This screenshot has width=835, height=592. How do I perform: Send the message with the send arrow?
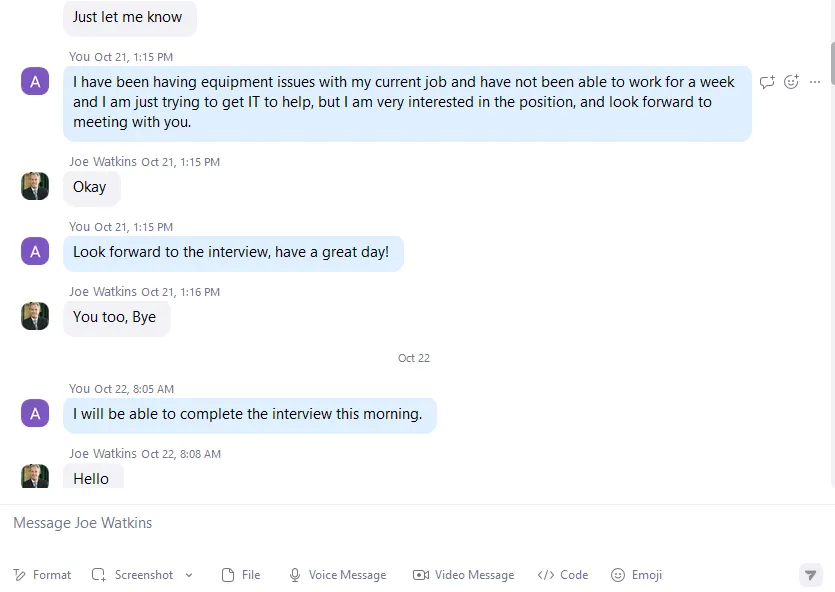pos(811,575)
